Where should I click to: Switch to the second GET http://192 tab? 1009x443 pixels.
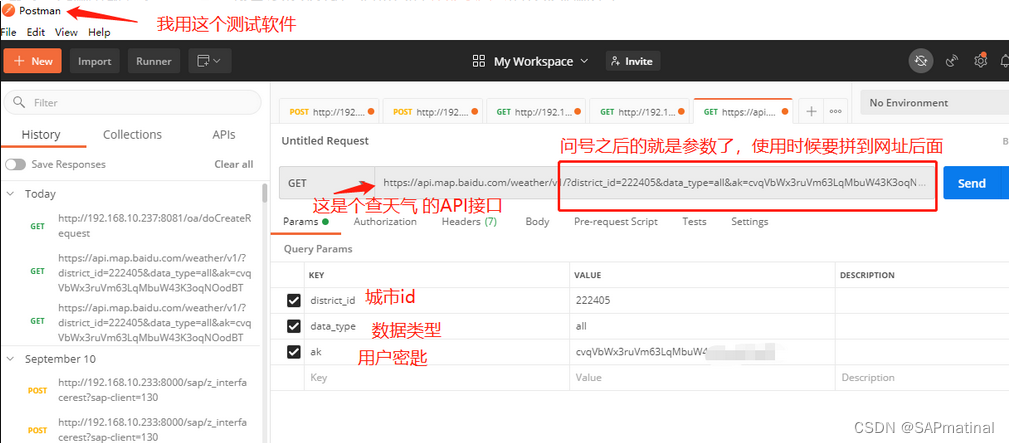[x=639, y=111]
